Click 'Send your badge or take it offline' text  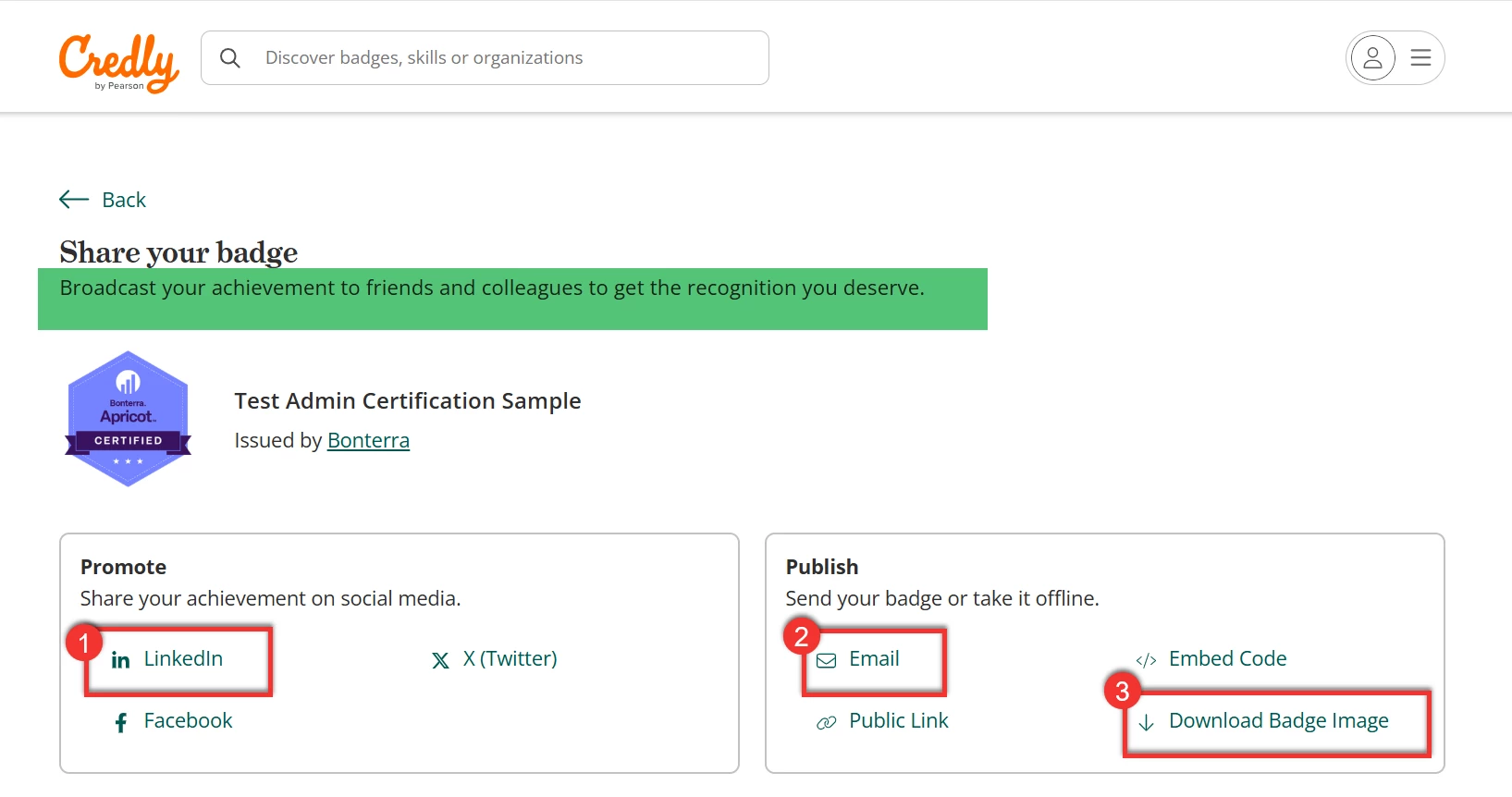tap(941, 598)
